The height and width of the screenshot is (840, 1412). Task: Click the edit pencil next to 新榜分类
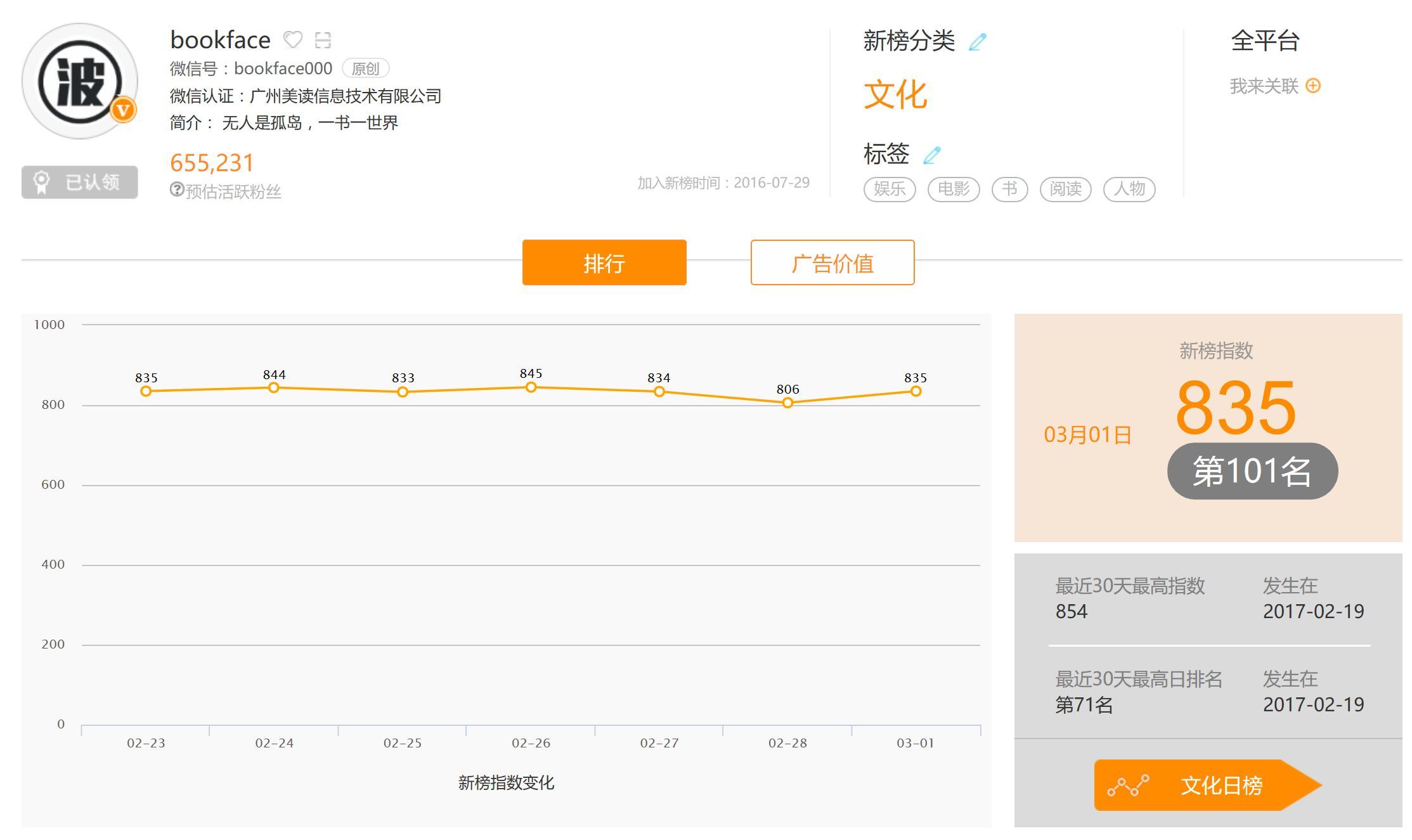coord(978,42)
